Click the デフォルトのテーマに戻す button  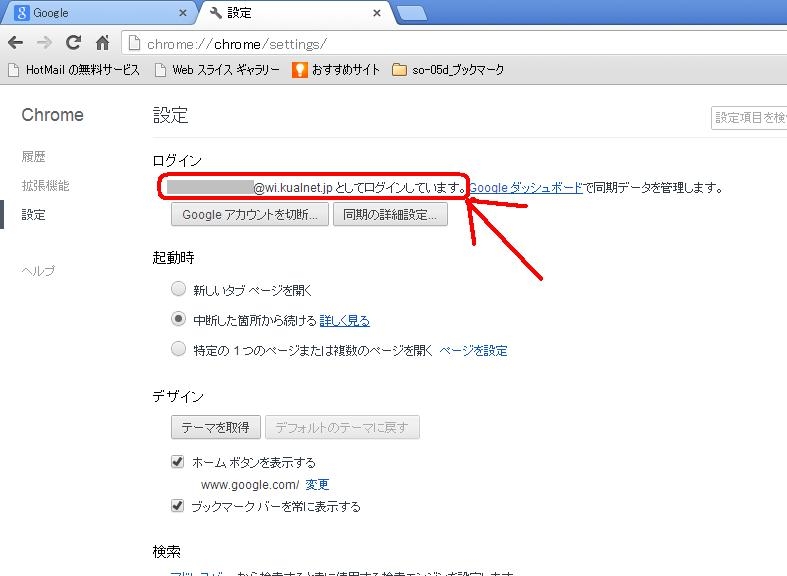pos(342,427)
